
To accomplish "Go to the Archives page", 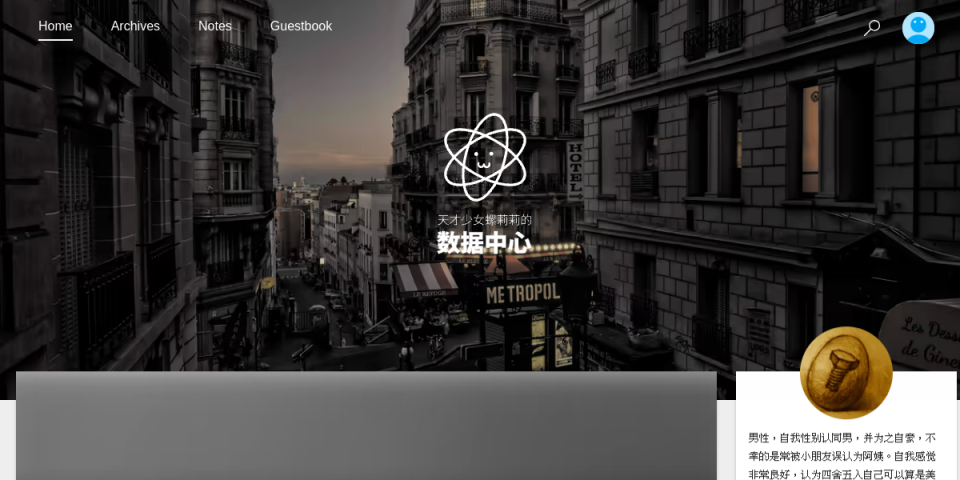I will 135,26.
